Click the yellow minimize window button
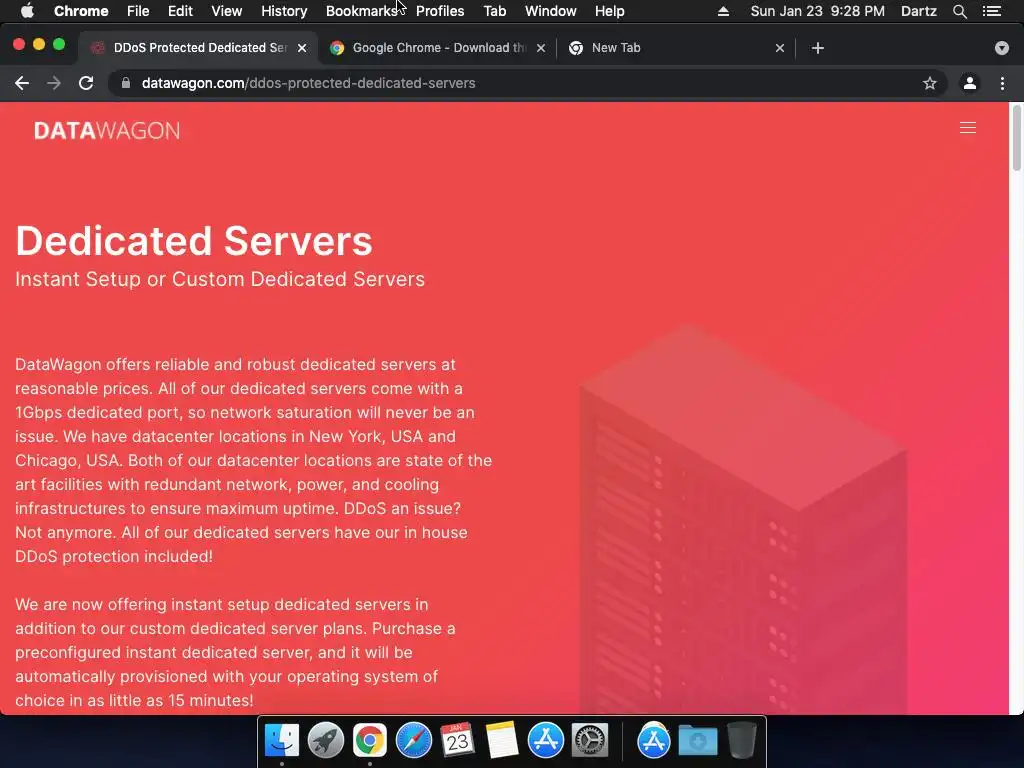The width and height of the screenshot is (1024, 768). click(x=39, y=44)
